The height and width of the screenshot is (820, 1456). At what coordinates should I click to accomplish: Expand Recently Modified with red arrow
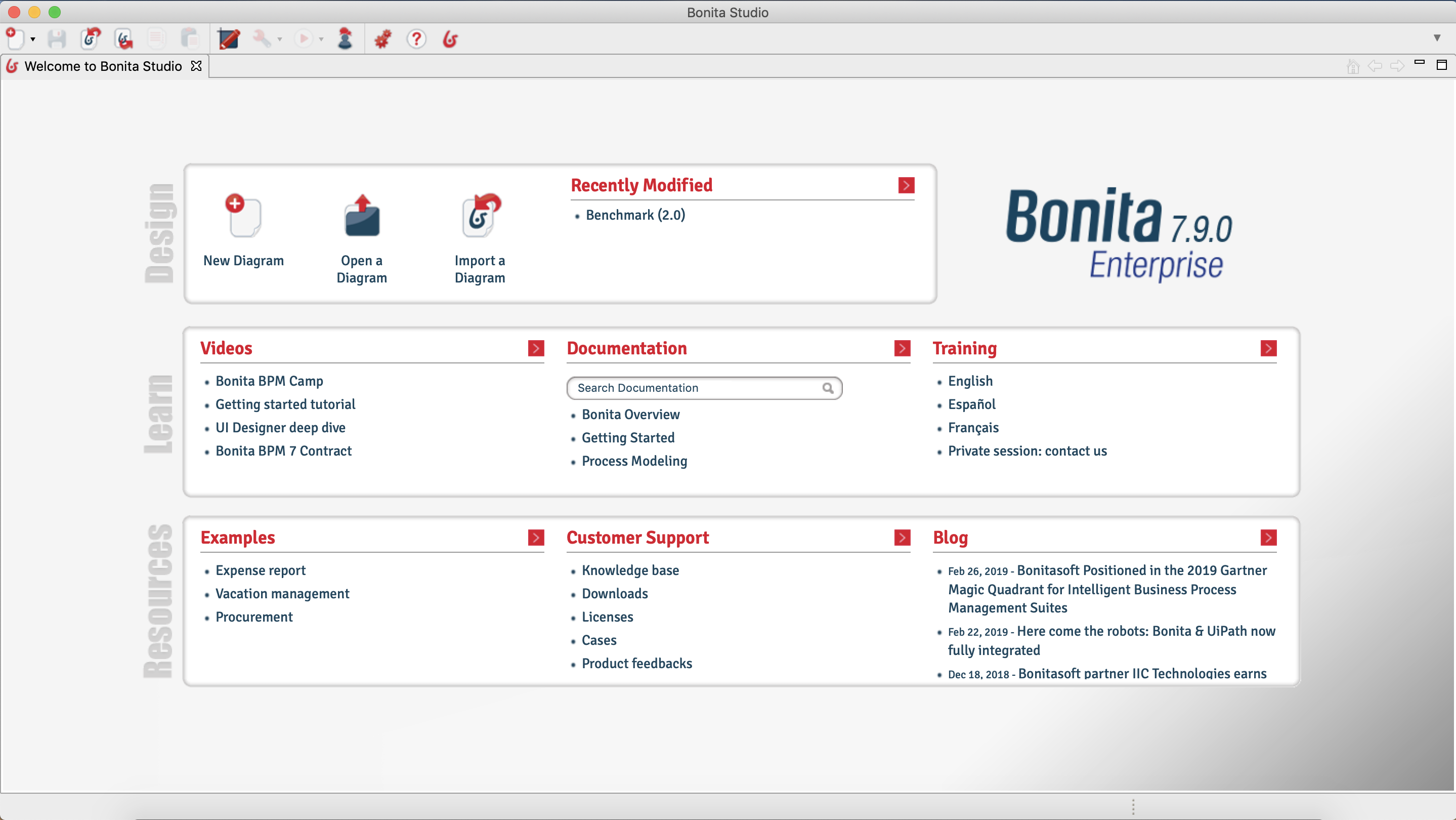(x=906, y=185)
